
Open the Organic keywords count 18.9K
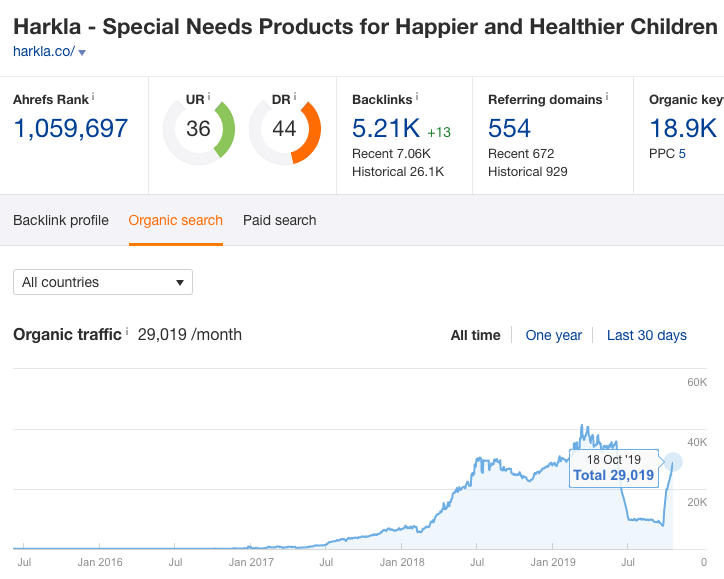(683, 128)
